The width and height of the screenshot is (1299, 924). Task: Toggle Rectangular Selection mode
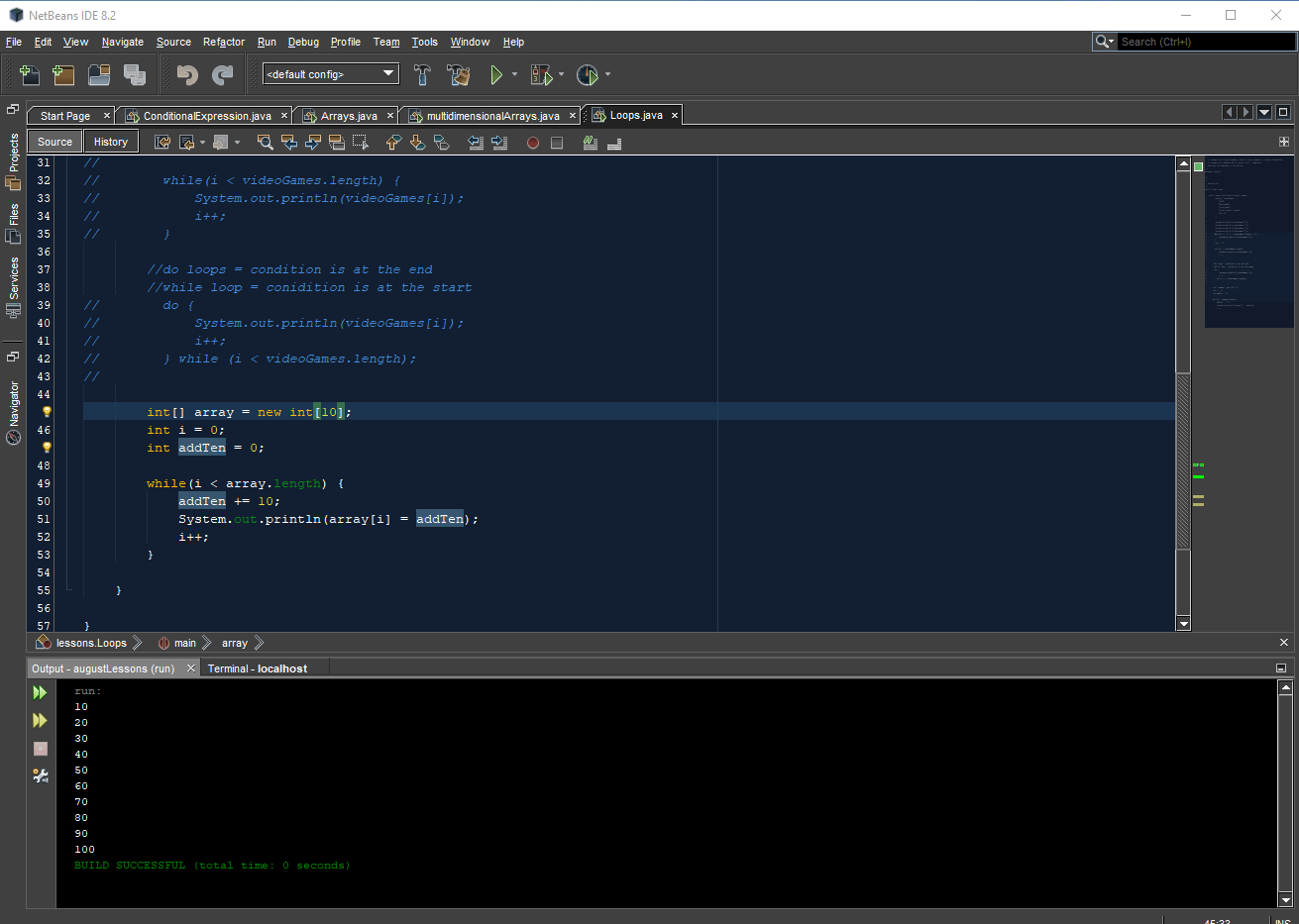pyautogui.click(x=361, y=143)
